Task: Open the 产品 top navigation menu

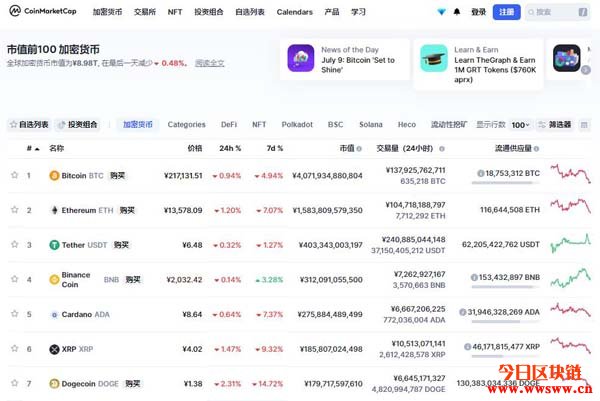Action: (x=332, y=12)
